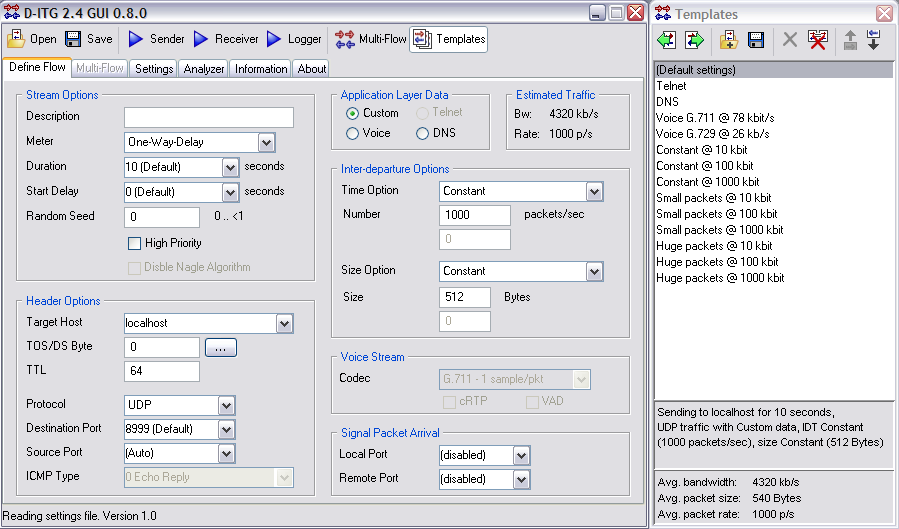
Task: Close the Templates window
Action: pyautogui.click(x=884, y=13)
